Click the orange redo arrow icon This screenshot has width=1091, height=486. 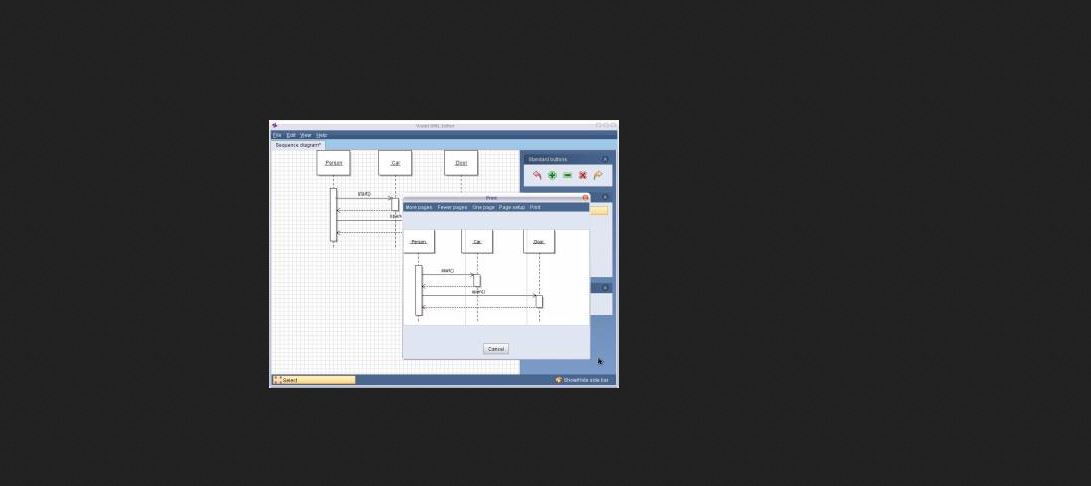[598, 175]
